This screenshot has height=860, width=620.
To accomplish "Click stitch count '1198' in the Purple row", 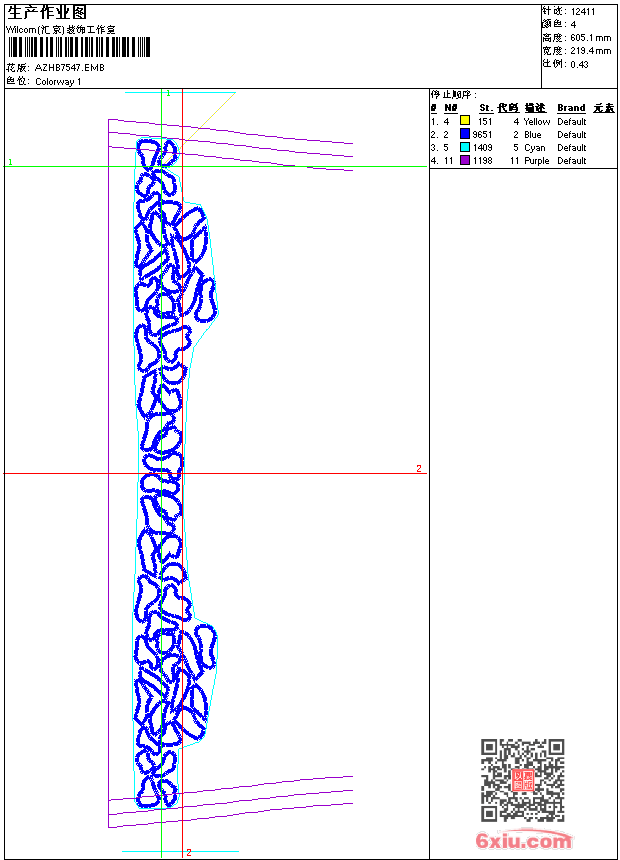I will pos(482,161).
